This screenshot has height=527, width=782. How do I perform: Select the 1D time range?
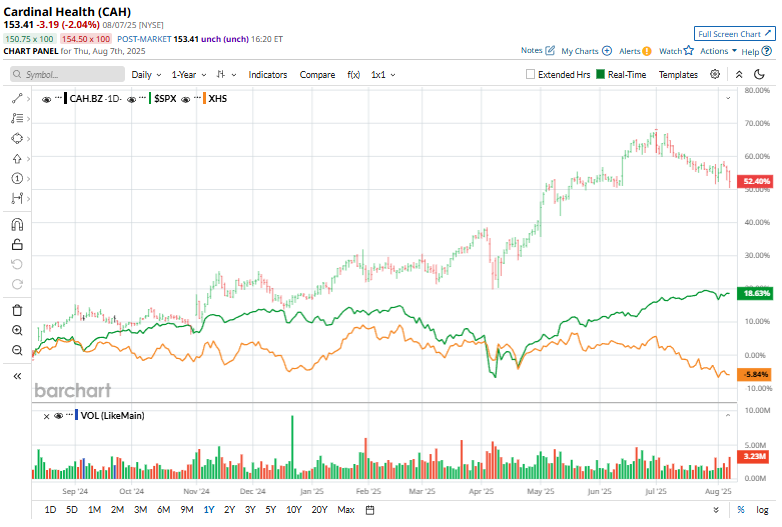click(50, 510)
